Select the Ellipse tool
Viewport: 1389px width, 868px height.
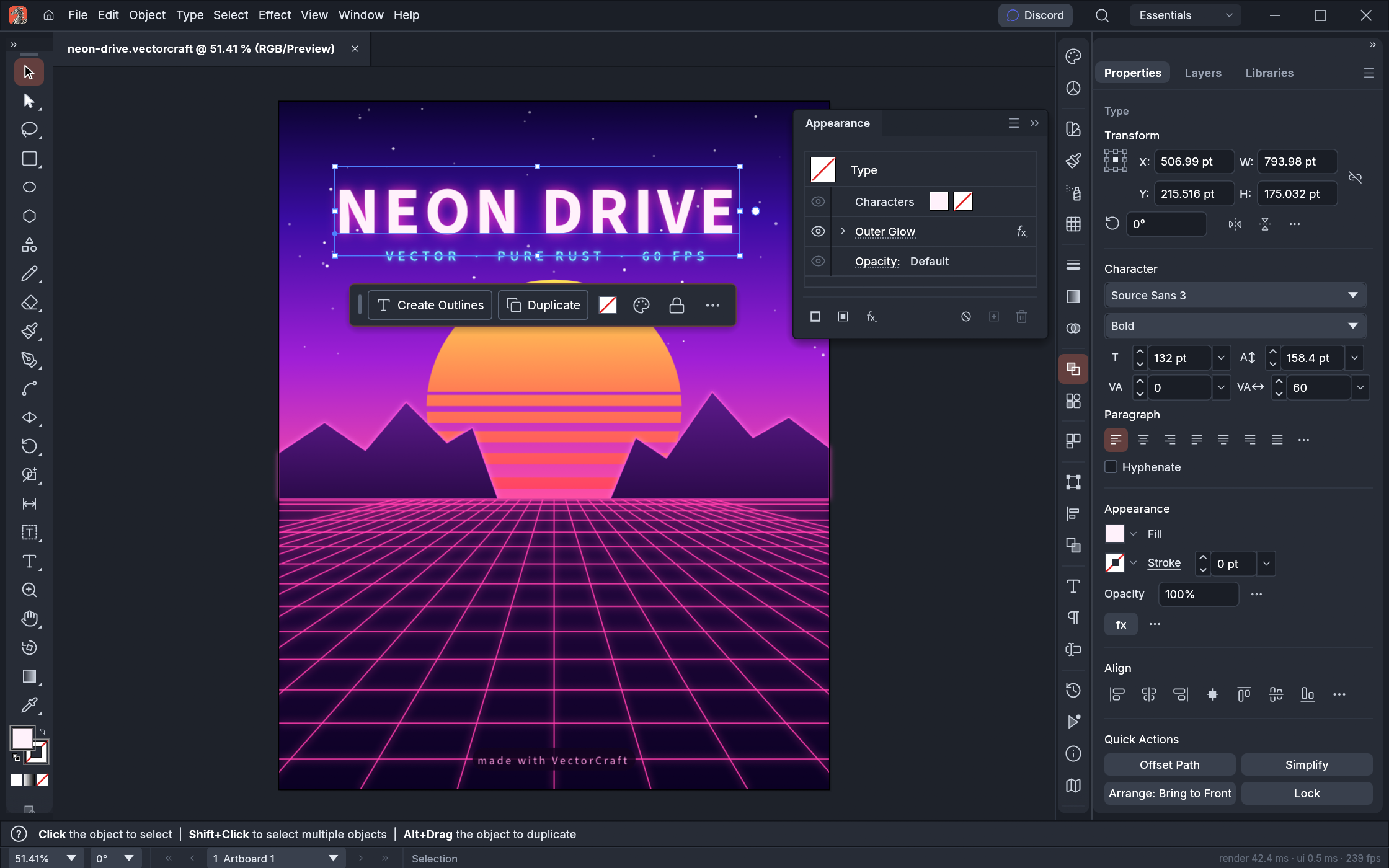tap(29, 187)
